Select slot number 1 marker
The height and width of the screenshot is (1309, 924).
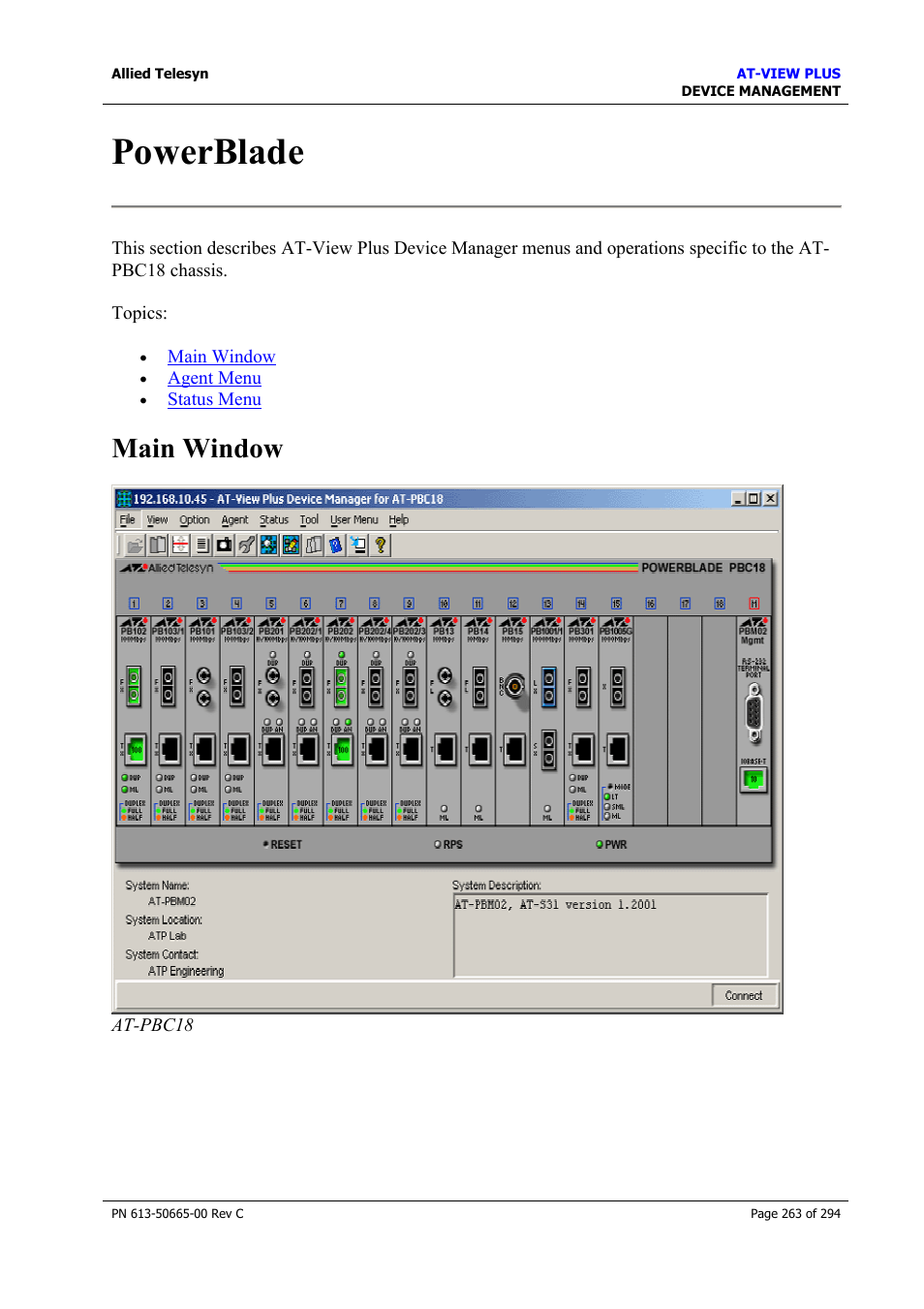click(x=134, y=604)
